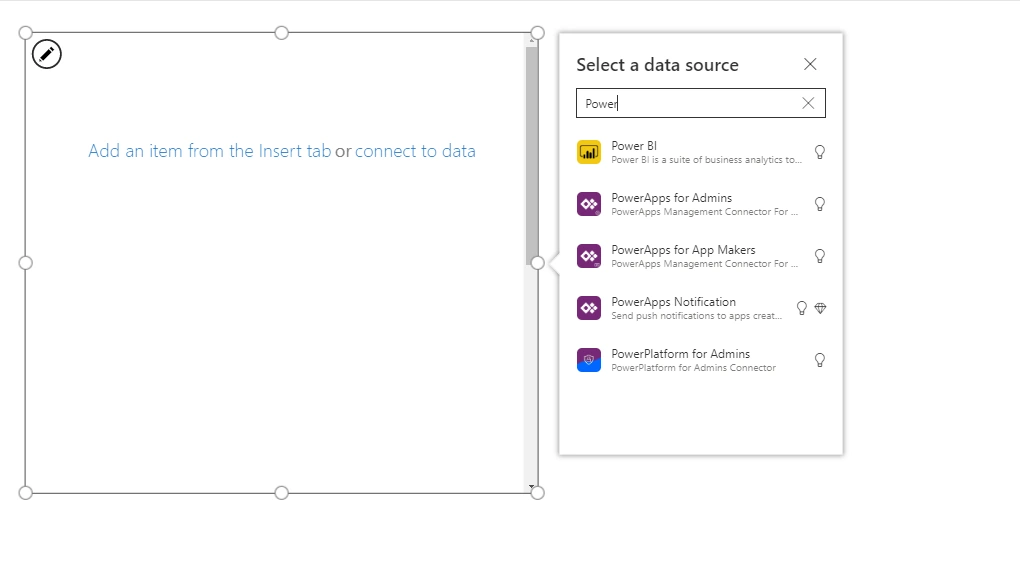Click the PowerApps Notification connector icon
Screen dimensions: 1020x574
pos(589,308)
